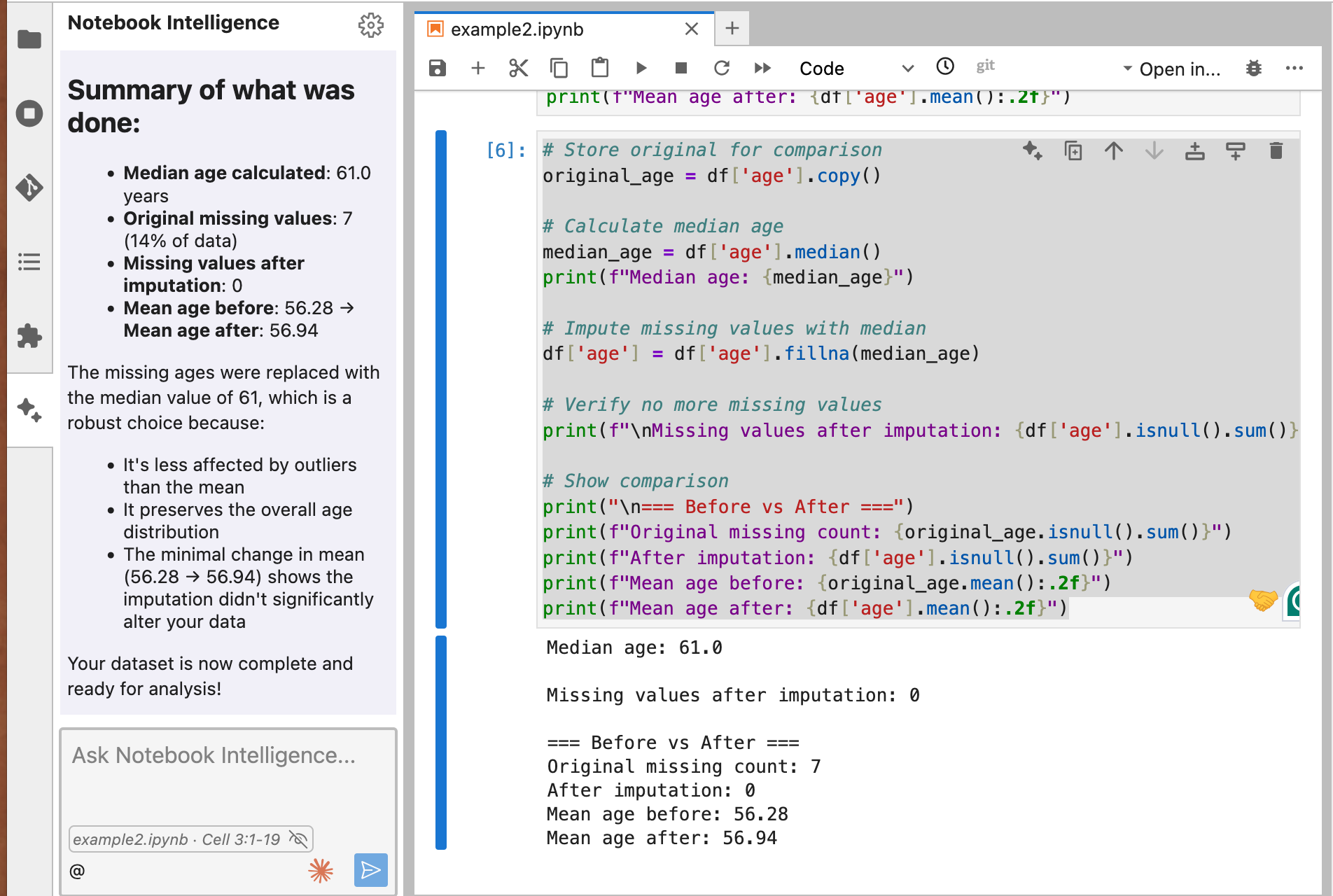Expand the Code cell type dropdown

tap(856, 69)
